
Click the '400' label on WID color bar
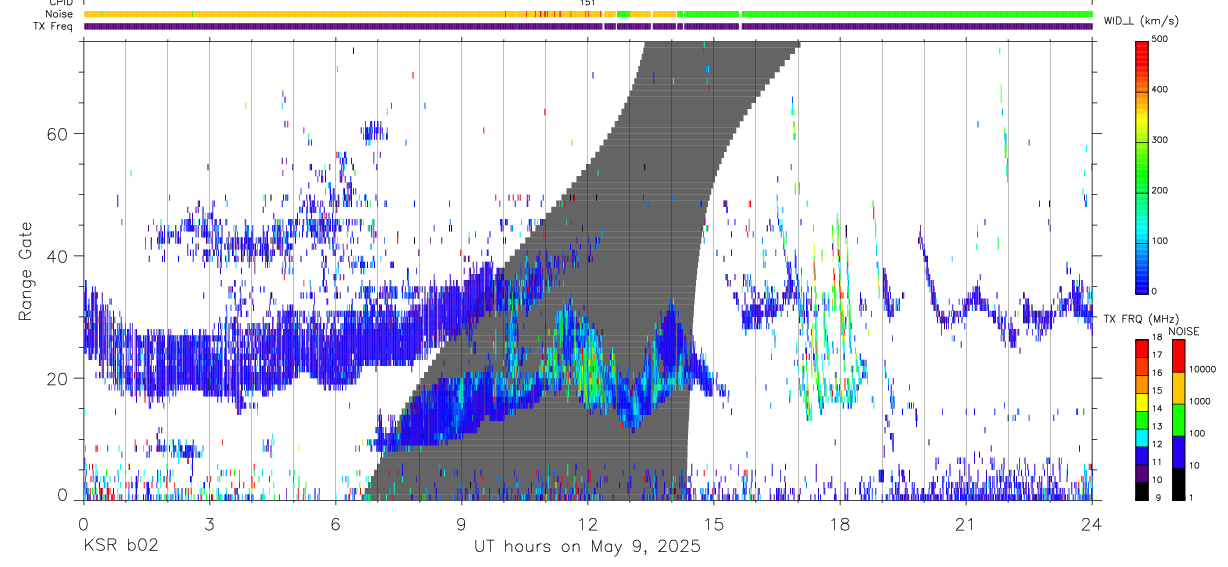click(x=1160, y=90)
